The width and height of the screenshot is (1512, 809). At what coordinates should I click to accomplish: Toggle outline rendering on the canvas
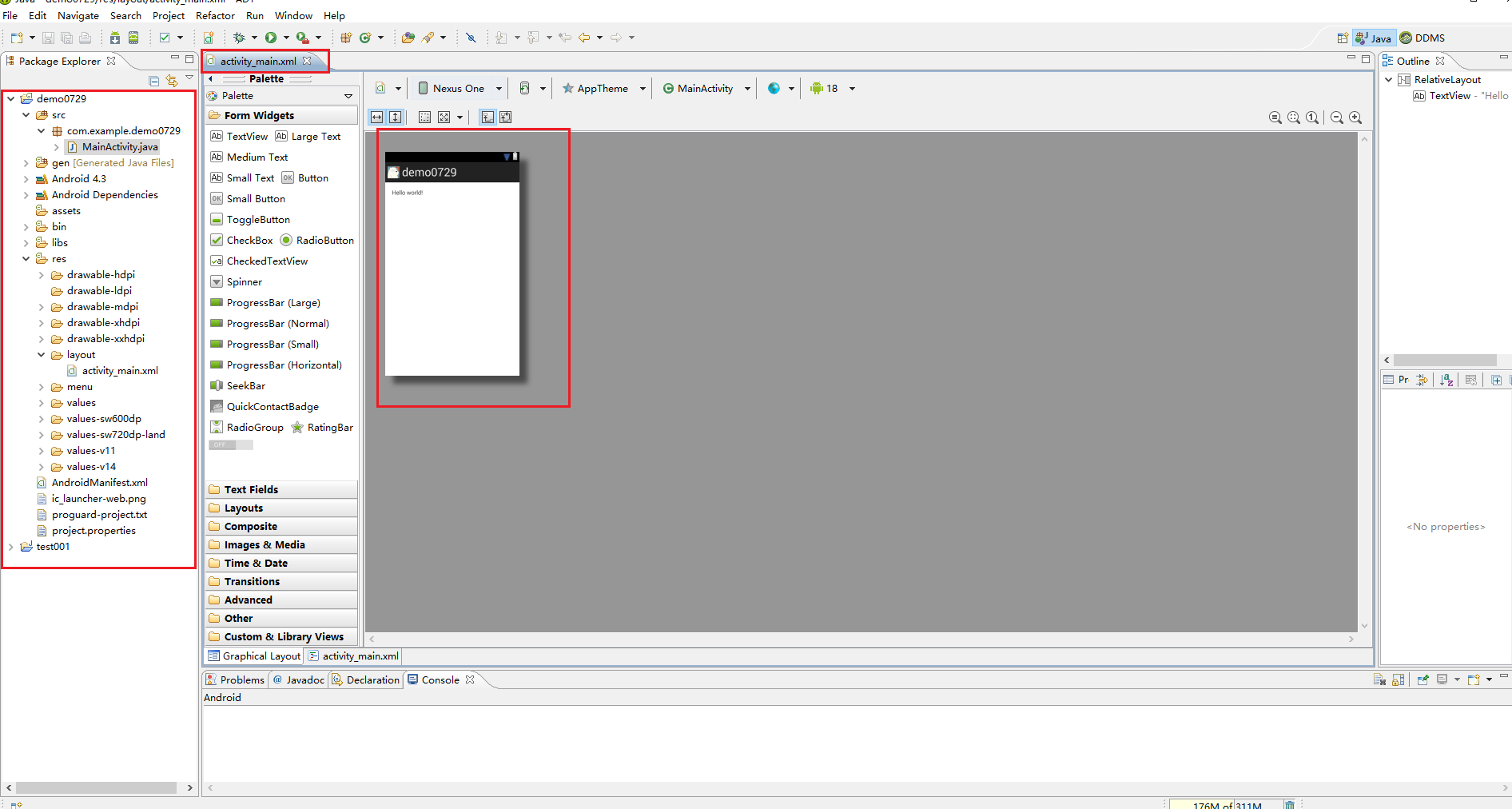pyautogui.click(x=424, y=117)
